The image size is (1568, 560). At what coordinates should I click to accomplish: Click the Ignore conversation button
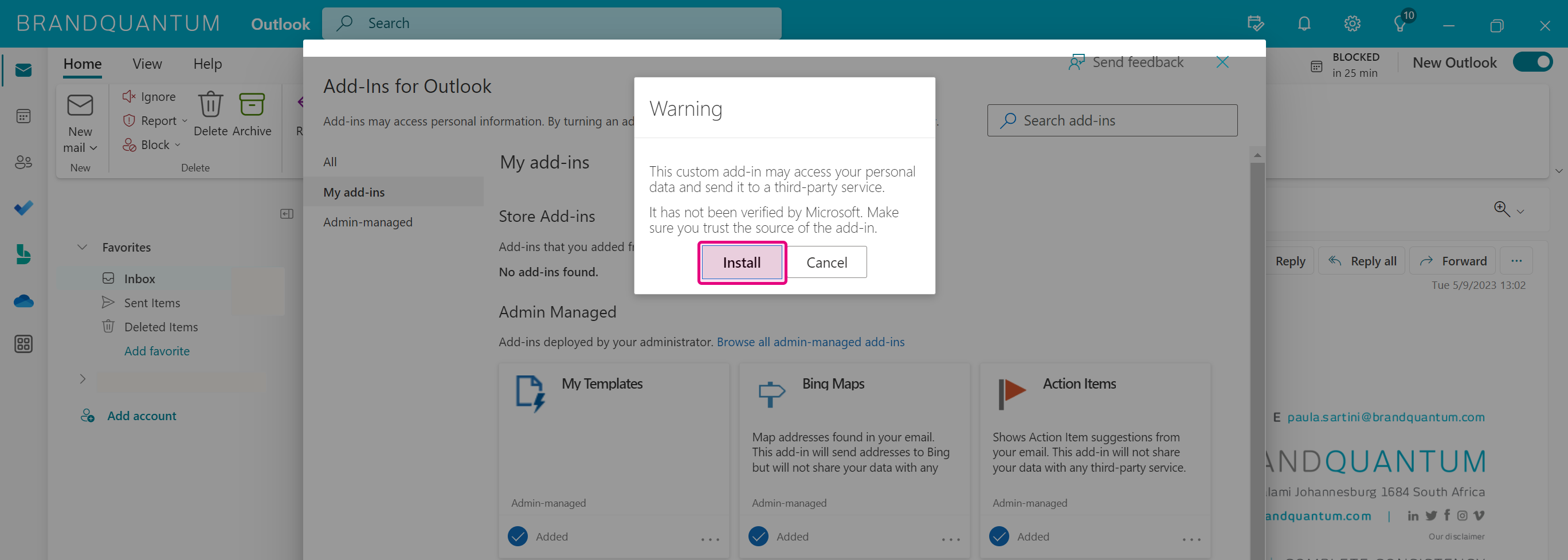149,96
